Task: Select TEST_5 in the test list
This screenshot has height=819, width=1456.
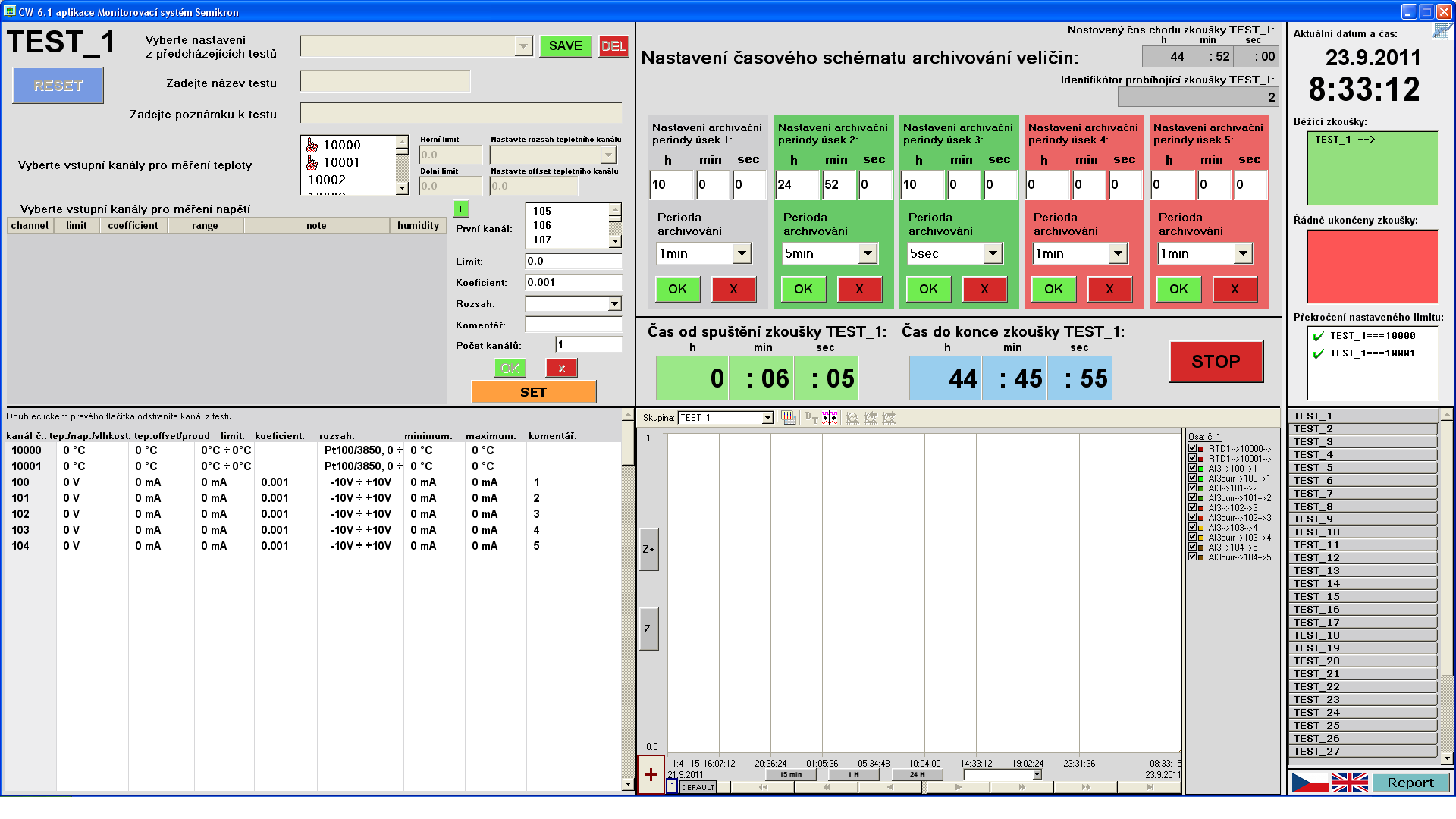Action: click(1362, 468)
